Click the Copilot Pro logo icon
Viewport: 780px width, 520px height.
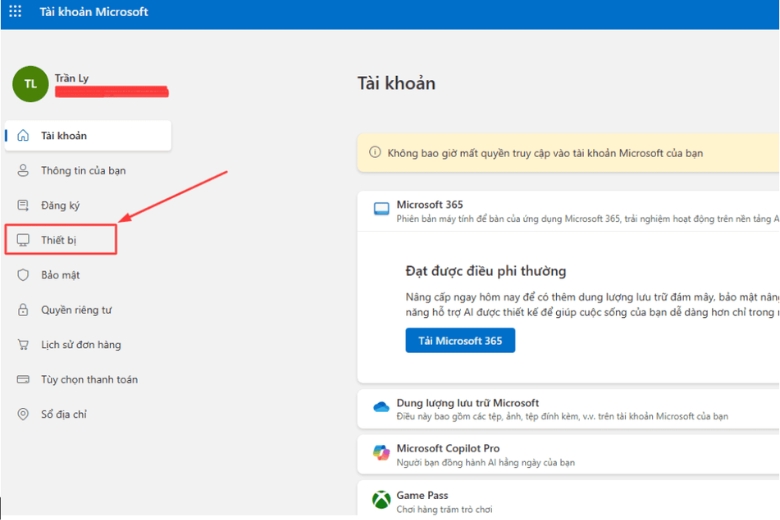click(382, 453)
